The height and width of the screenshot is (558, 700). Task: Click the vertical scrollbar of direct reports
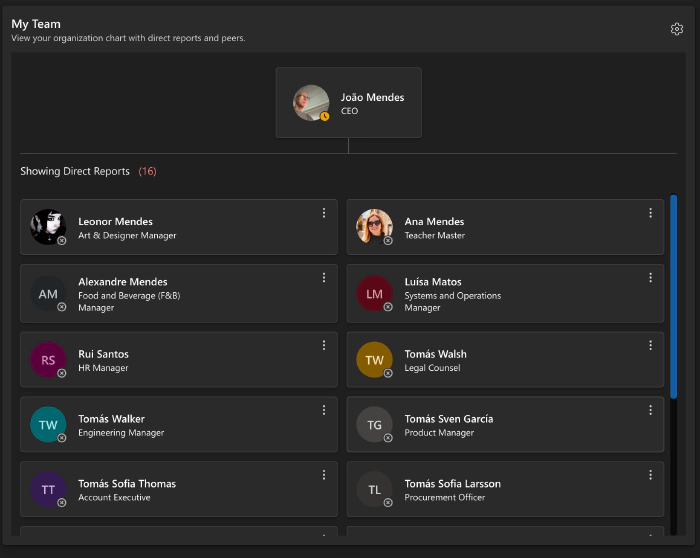pyautogui.click(x=674, y=290)
